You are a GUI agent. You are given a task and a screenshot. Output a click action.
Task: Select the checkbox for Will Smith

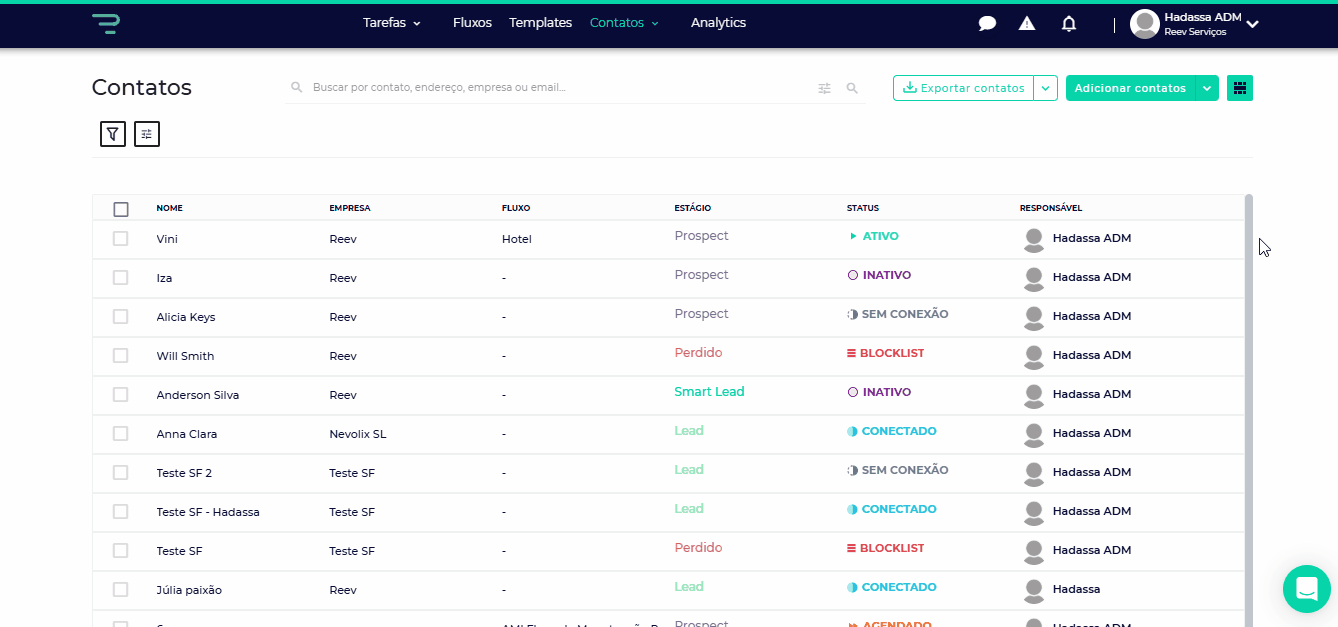[121, 356]
